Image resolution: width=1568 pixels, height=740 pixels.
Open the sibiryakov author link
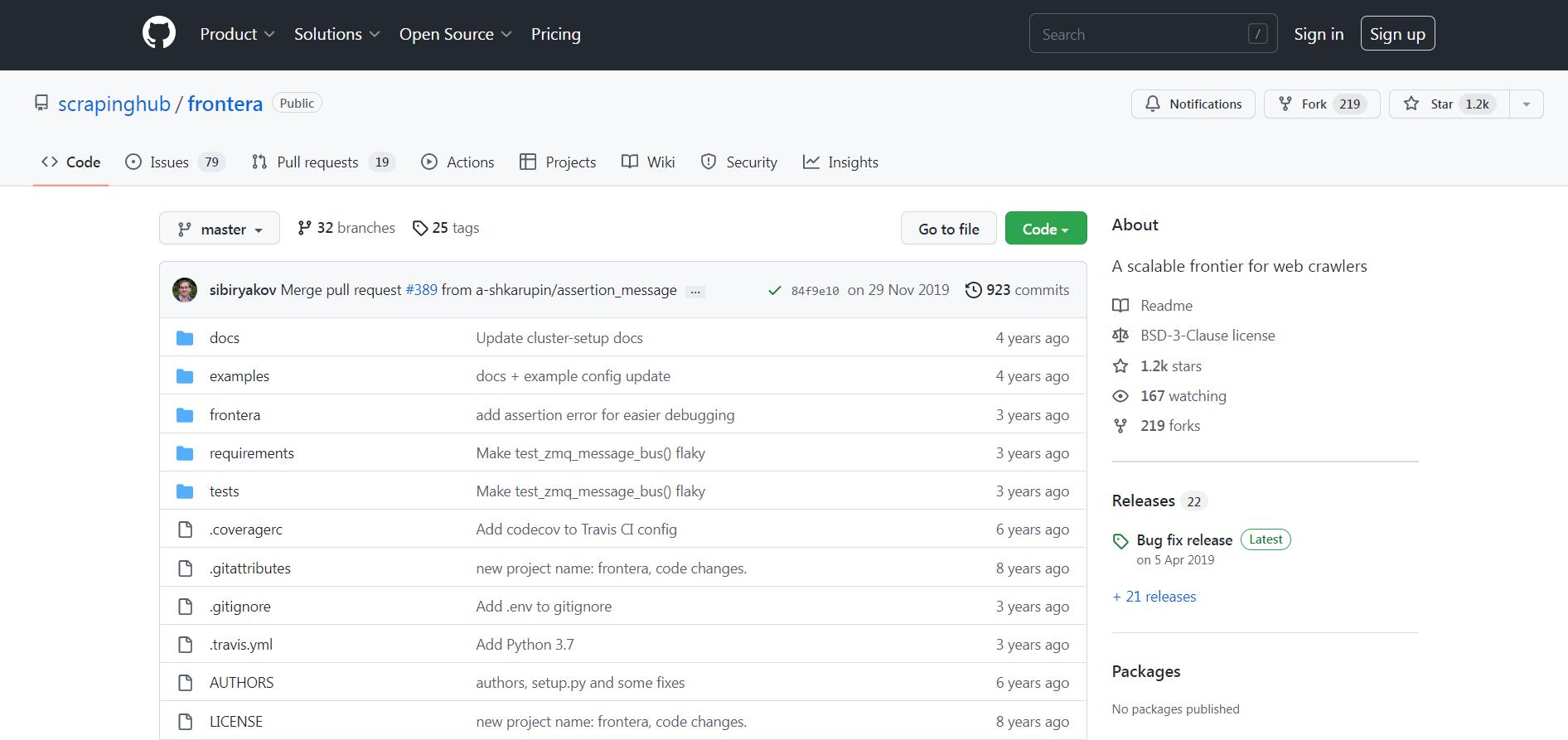(x=243, y=290)
